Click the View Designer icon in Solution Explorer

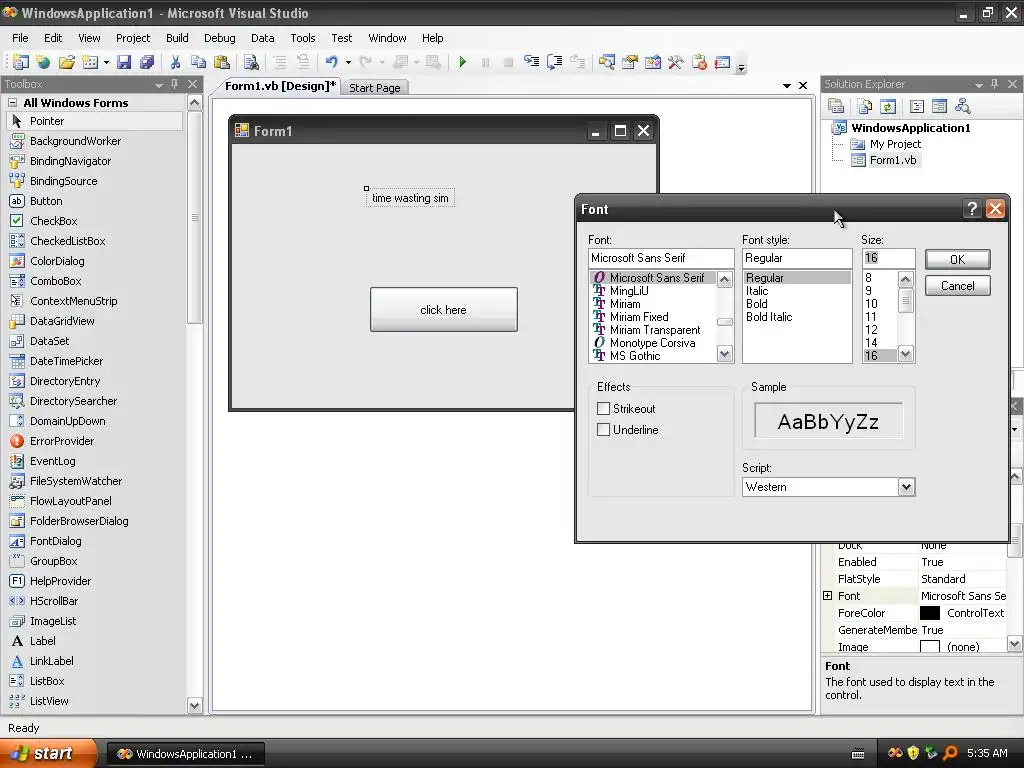pos(939,106)
